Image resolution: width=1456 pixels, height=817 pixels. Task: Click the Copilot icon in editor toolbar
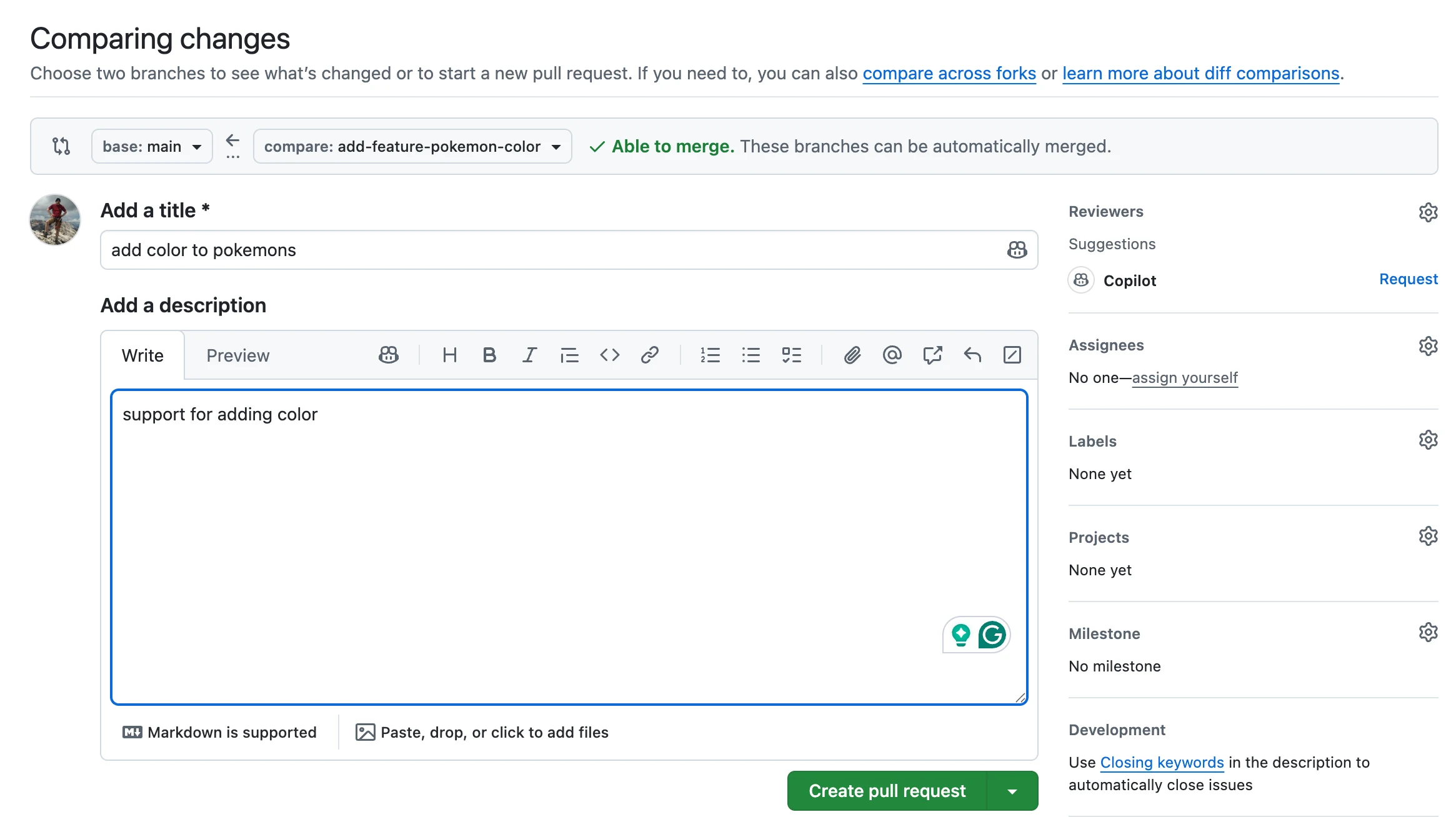389,355
